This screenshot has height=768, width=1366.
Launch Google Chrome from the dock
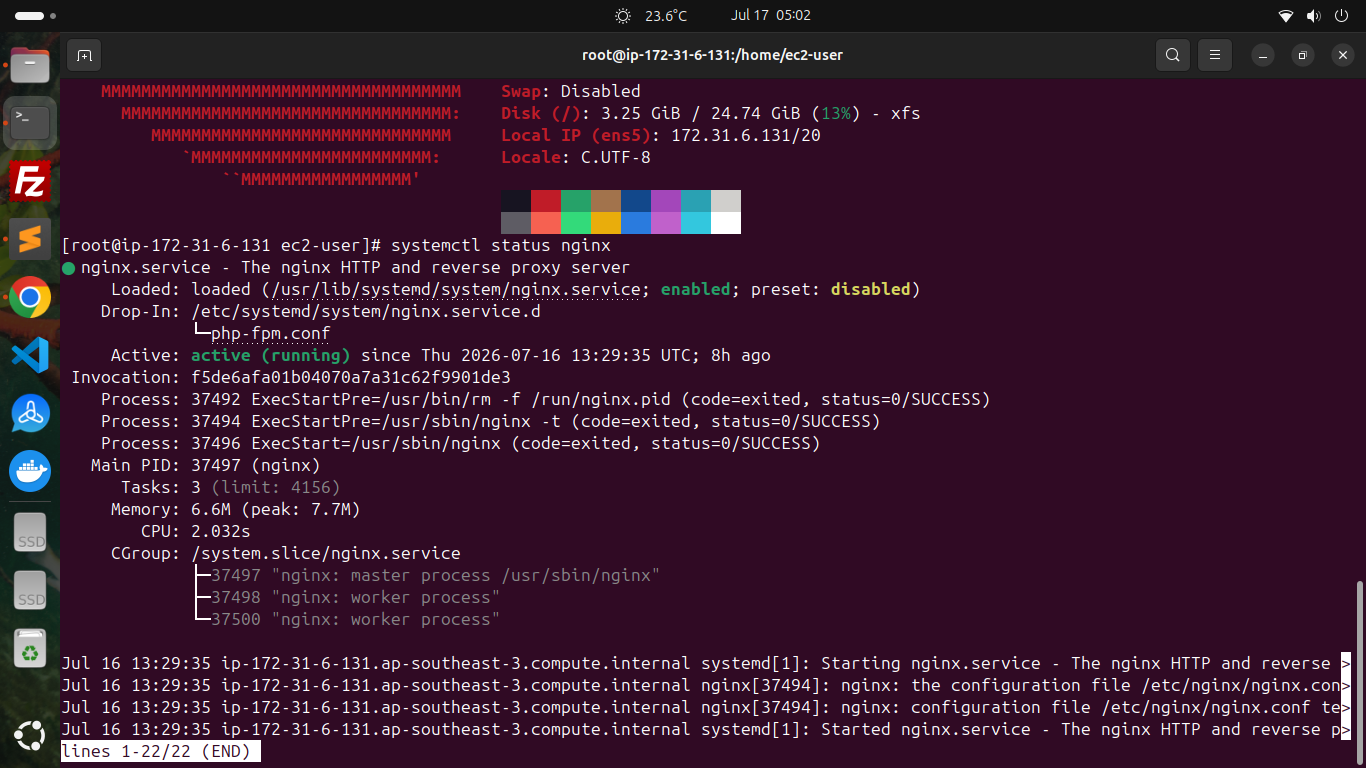30,297
